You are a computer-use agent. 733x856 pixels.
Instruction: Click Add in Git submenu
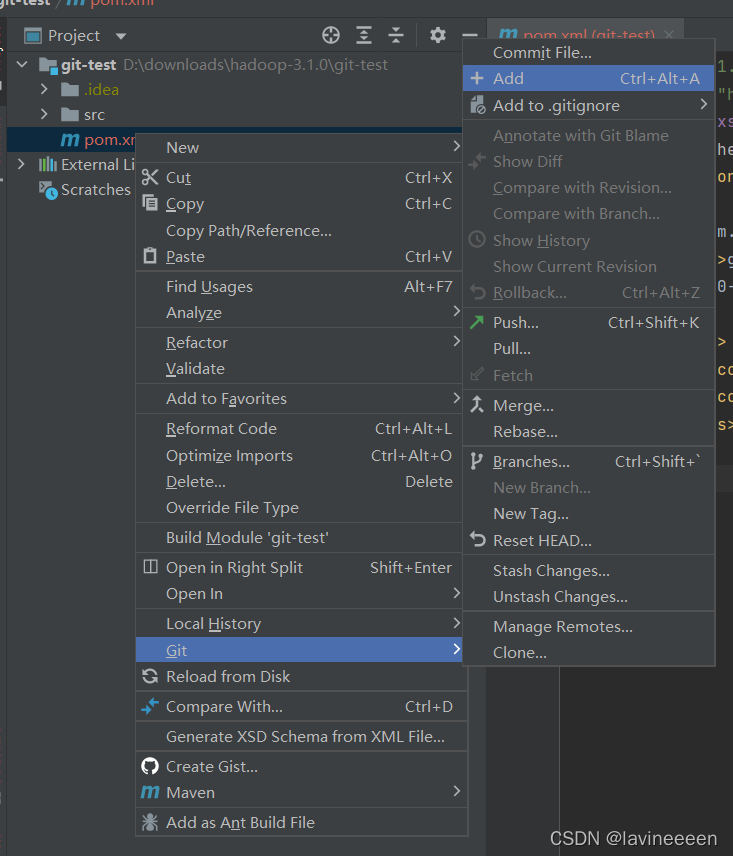(588, 79)
